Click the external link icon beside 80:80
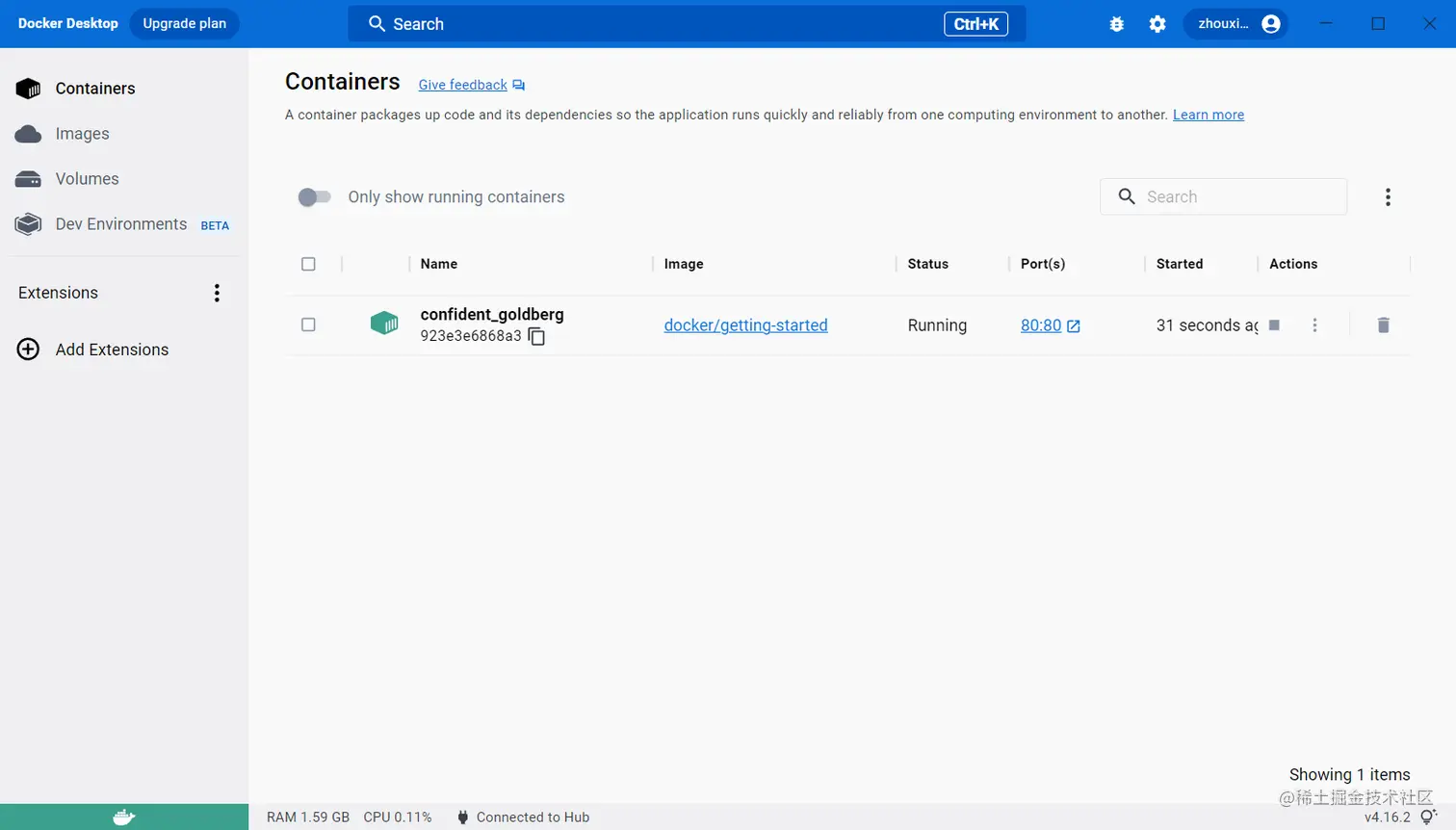The height and width of the screenshot is (830, 1456). pos(1074,326)
